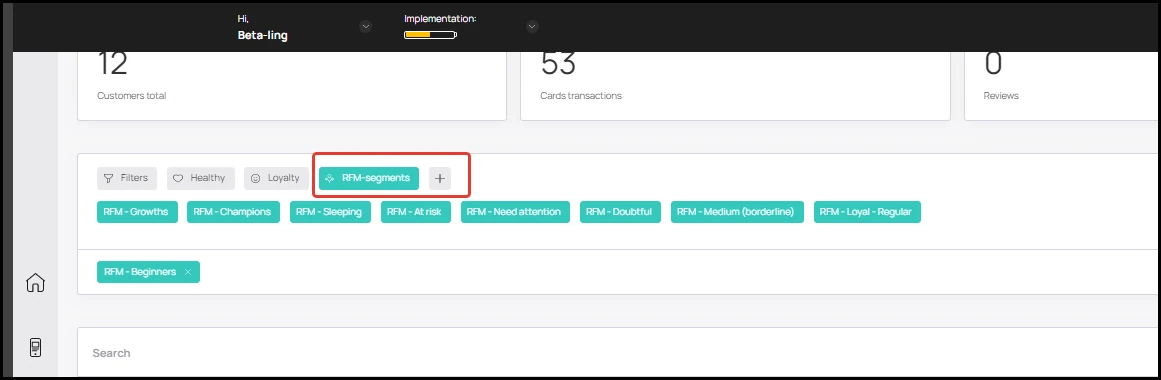Click the funnel icon on Filters
Image resolution: width=1161 pixels, height=380 pixels.
tap(109, 179)
